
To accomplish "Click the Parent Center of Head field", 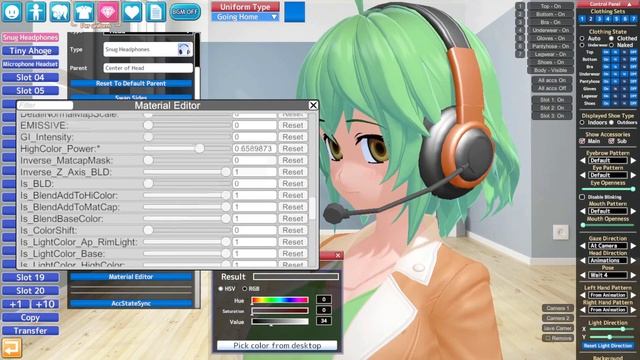I will 148,68.
